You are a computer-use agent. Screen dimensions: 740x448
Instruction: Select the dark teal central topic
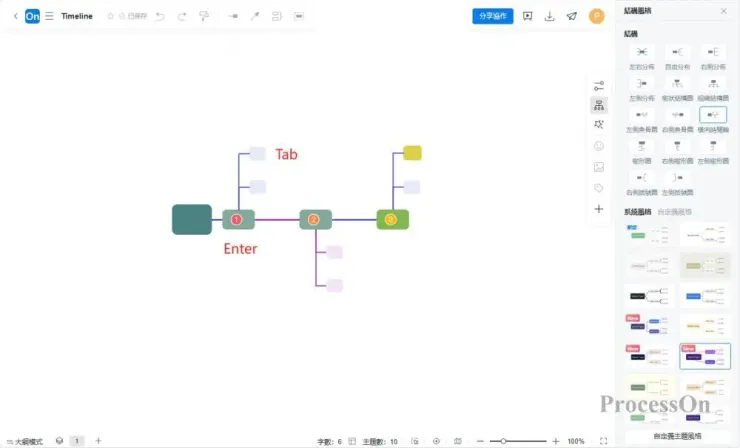[x=192, y=220]
